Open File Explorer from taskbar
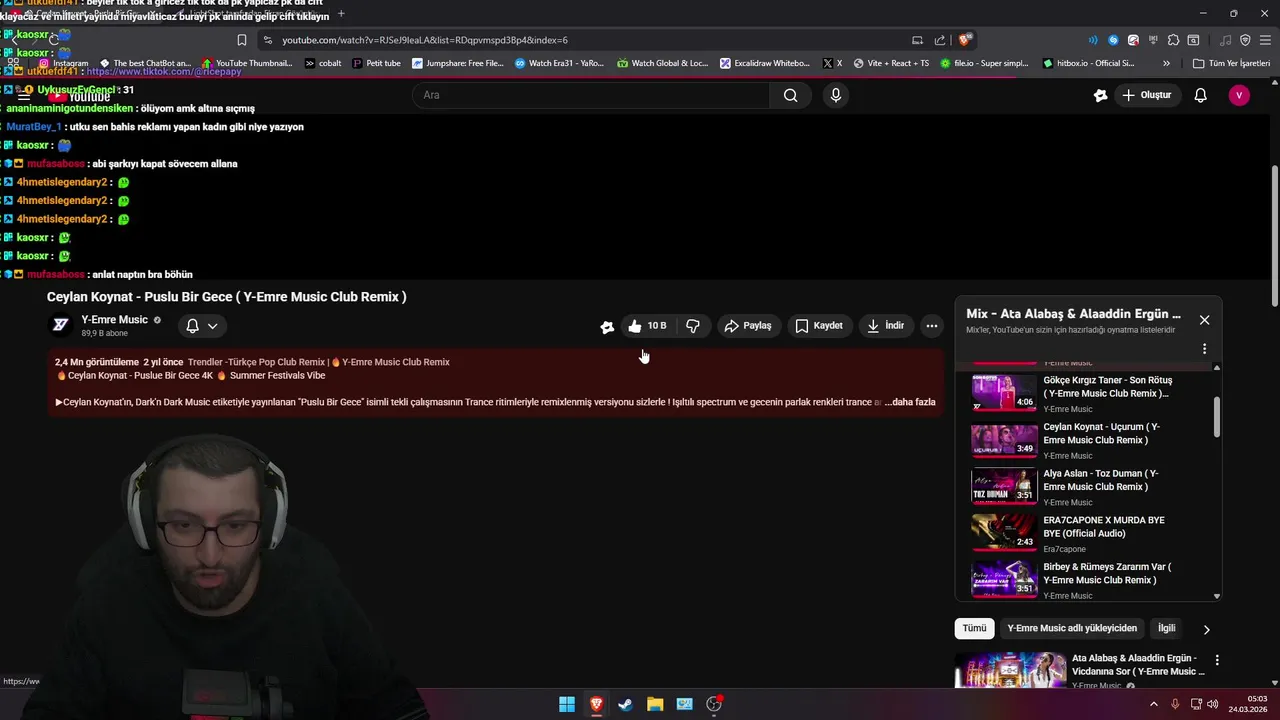 pyautogui.click(x=655, y=704)
